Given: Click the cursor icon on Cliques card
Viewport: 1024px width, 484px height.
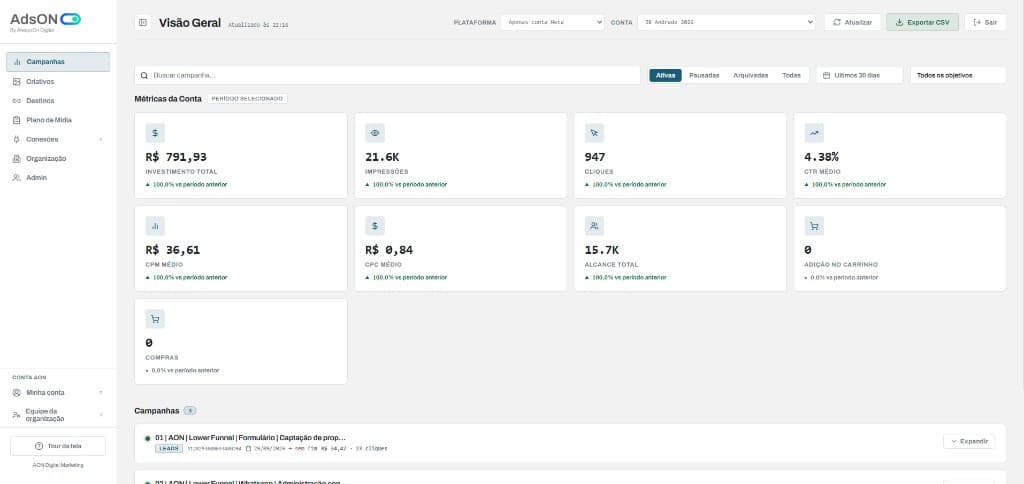Looking at the screenshot, I should point(594,133).
